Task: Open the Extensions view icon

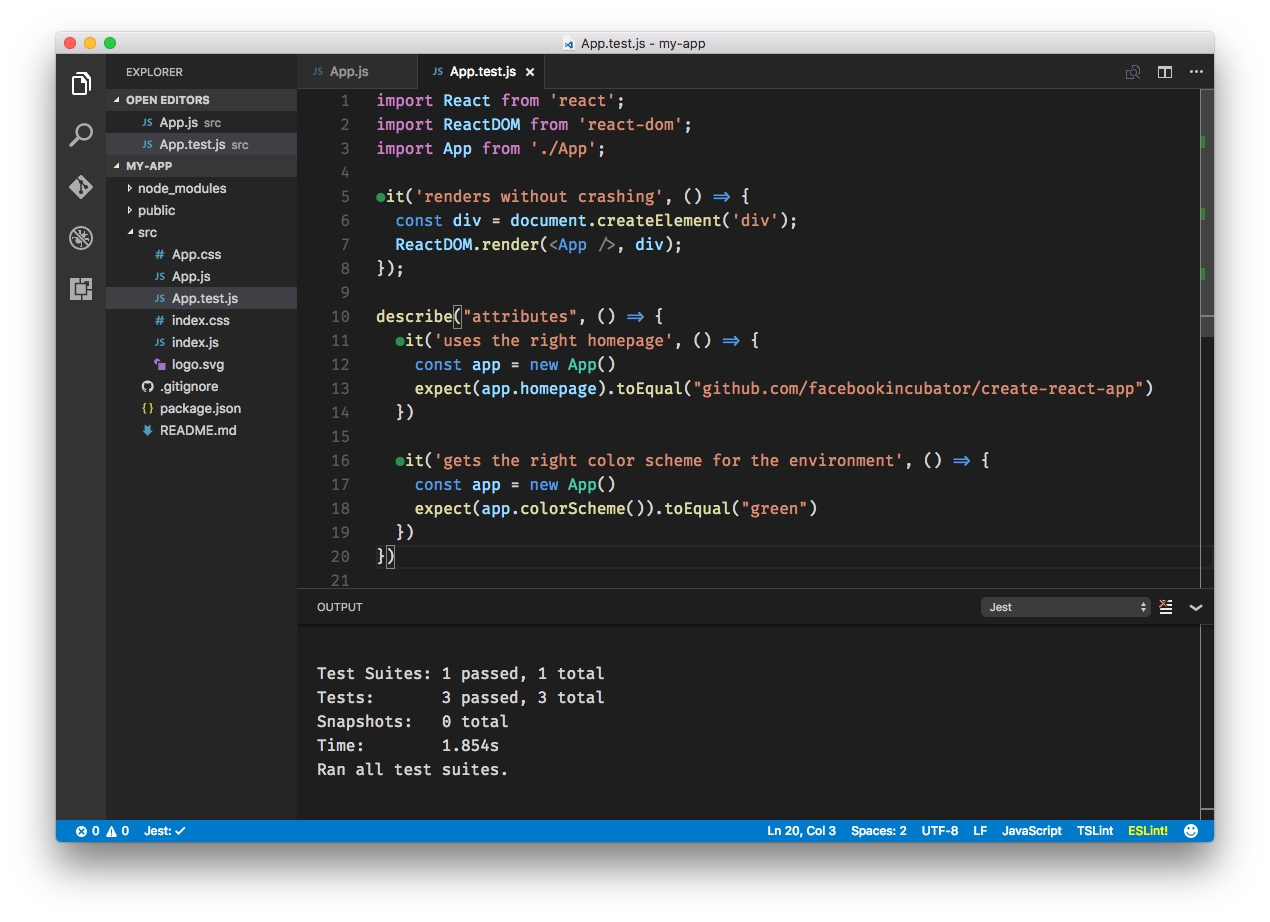Action: point(81,289)
